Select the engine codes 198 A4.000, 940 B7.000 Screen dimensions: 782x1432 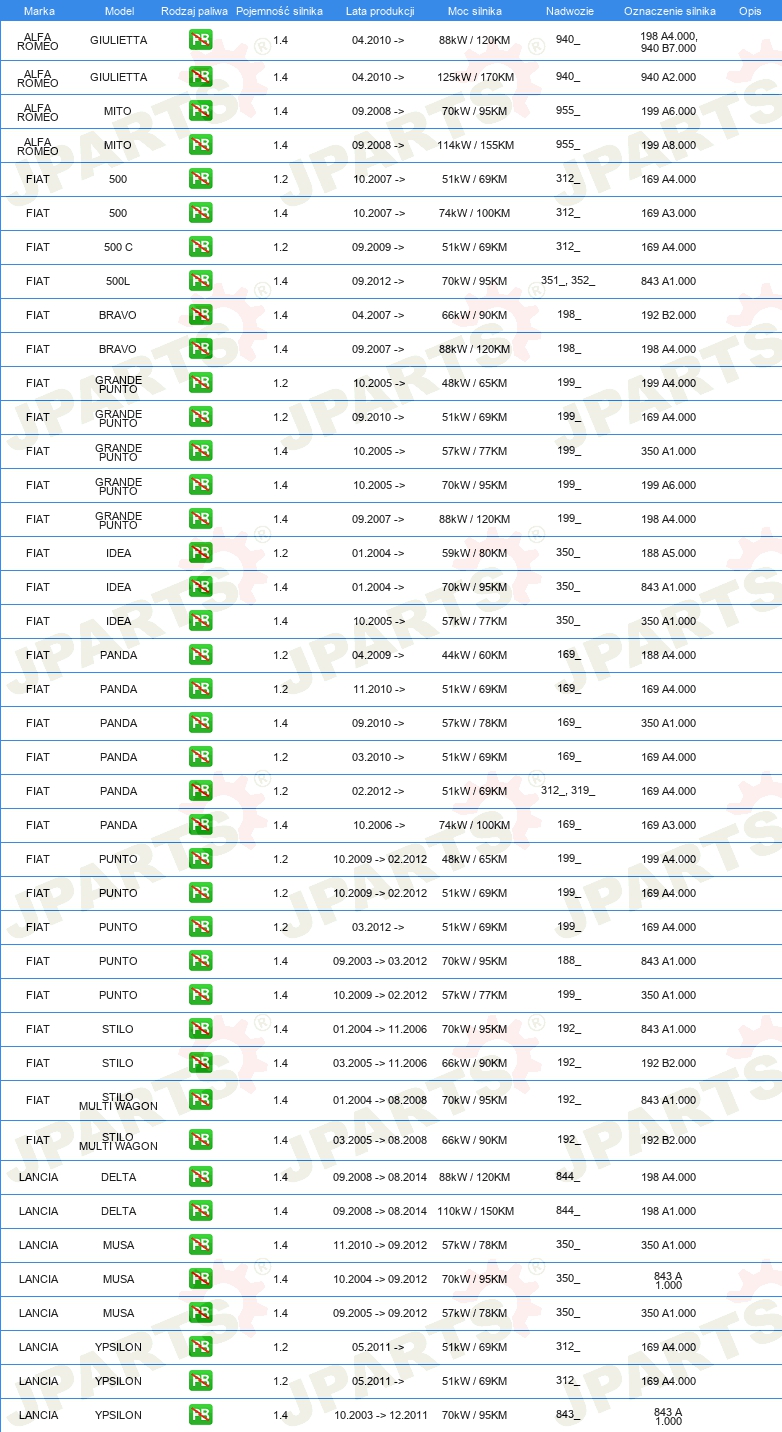point(668,41)
